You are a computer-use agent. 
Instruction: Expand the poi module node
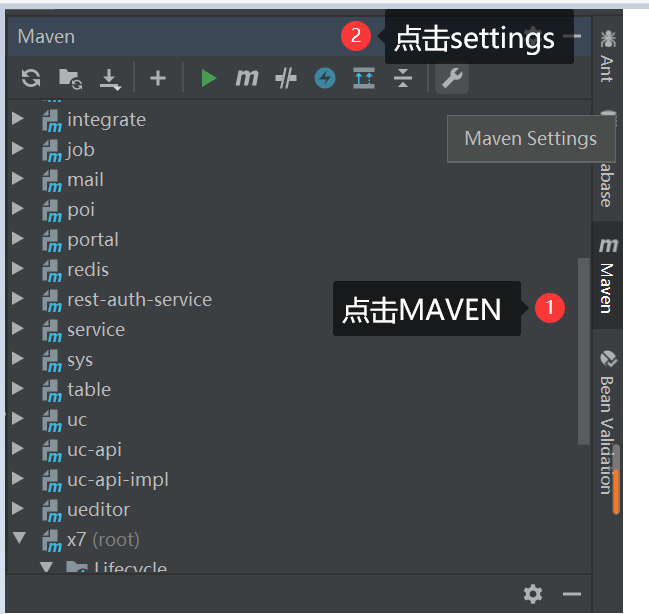(x=18, y=208)
